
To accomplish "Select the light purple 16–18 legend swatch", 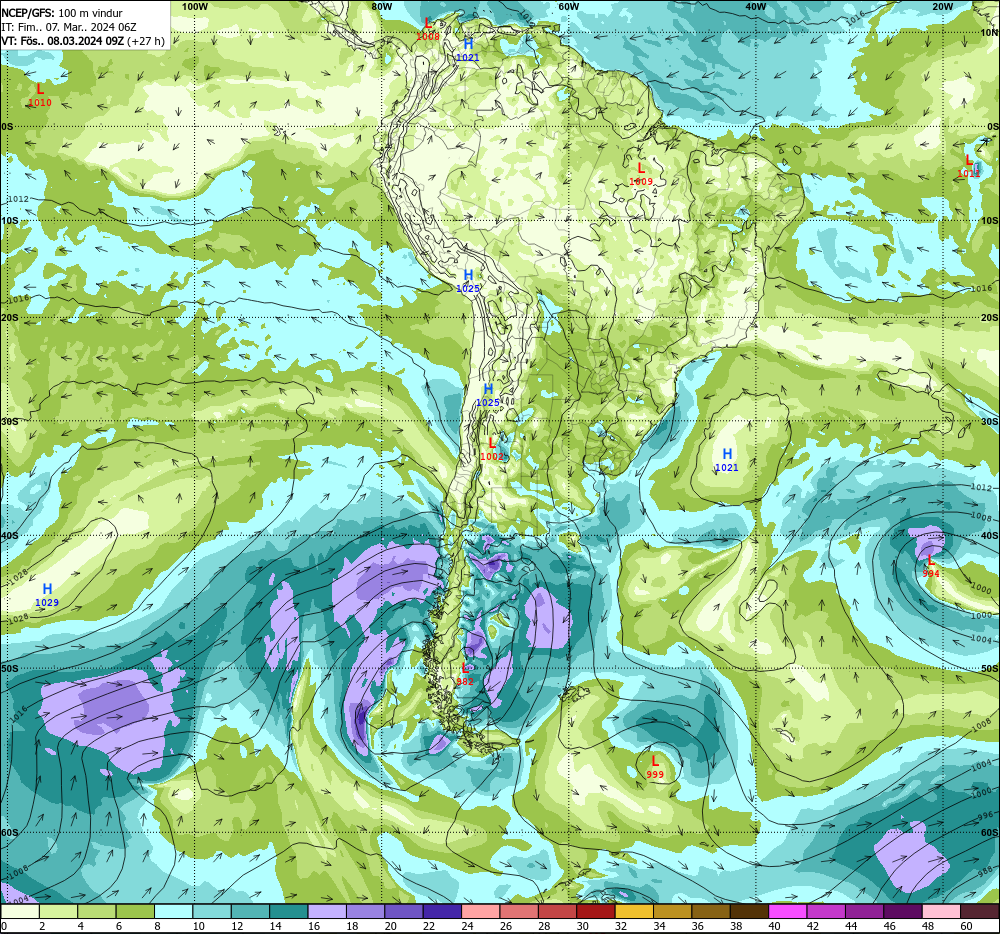I will [327, 911].
